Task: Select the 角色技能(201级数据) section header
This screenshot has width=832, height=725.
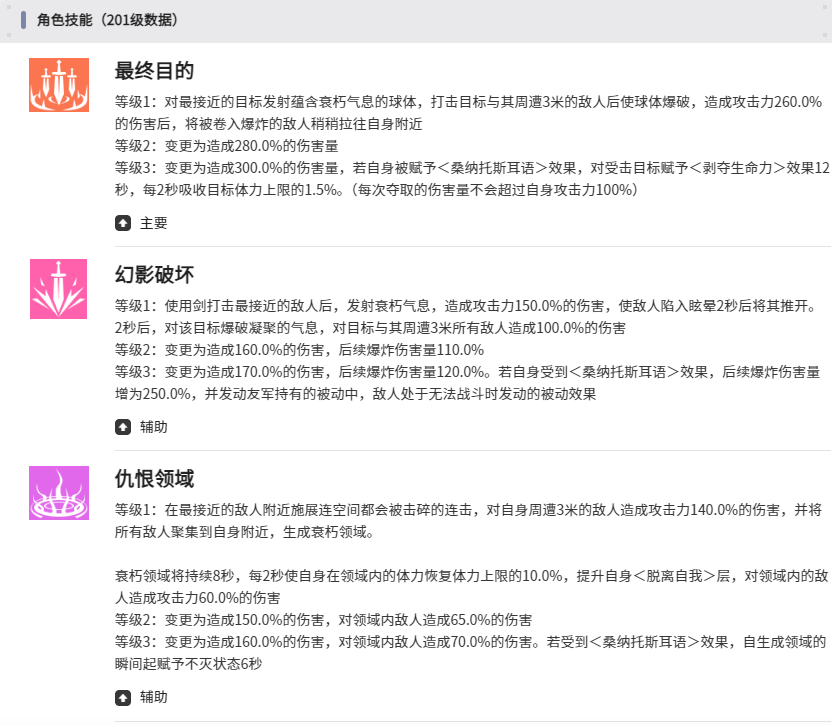Action: (107, 20)
